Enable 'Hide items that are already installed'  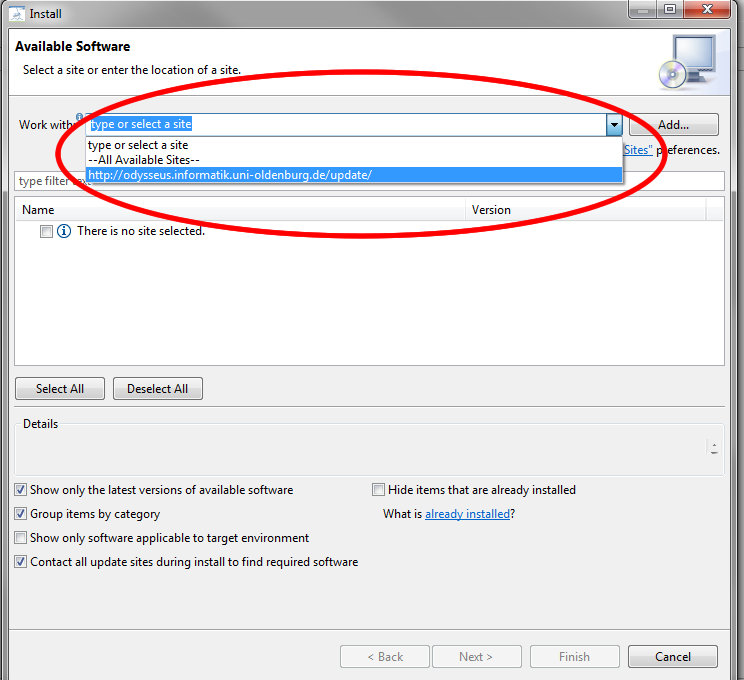point(378,490)
